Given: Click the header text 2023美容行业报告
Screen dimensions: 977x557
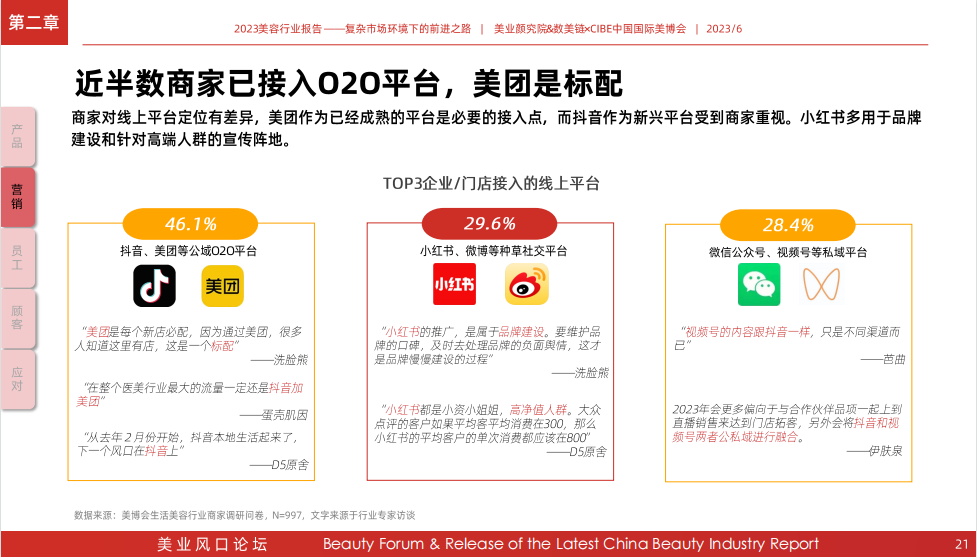Looking at the screenshot, I should 353,29.
